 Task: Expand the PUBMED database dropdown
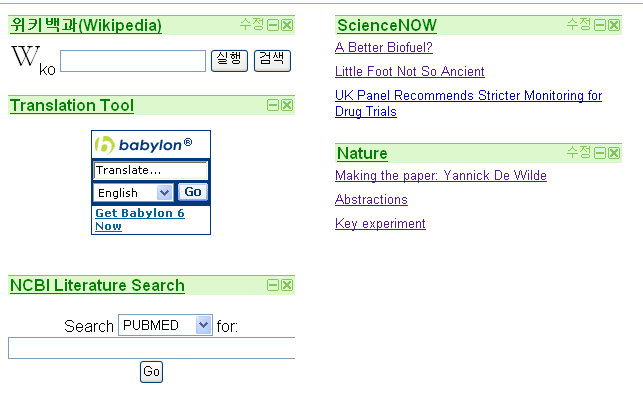coord(165,325)
